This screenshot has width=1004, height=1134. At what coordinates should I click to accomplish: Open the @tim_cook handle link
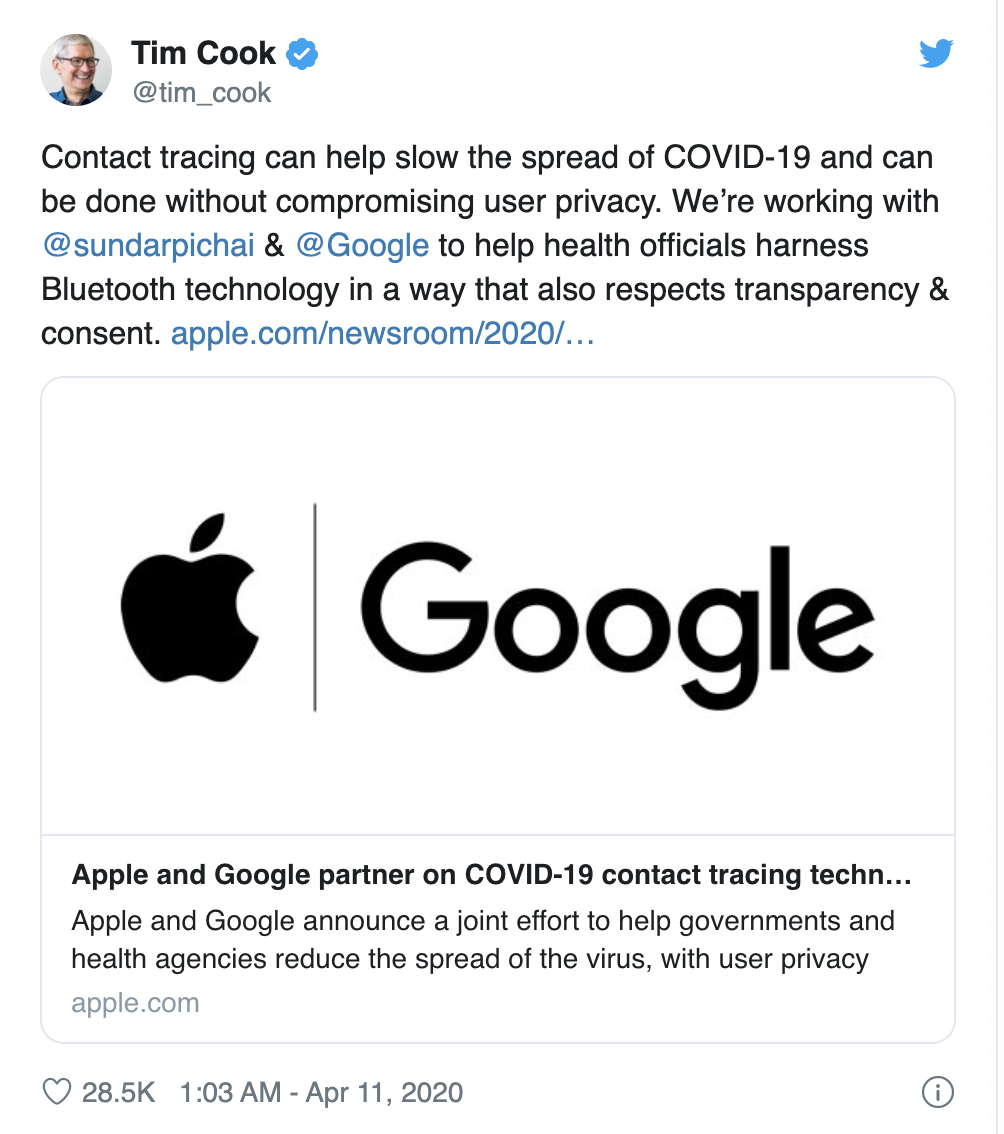click(201, 93)
